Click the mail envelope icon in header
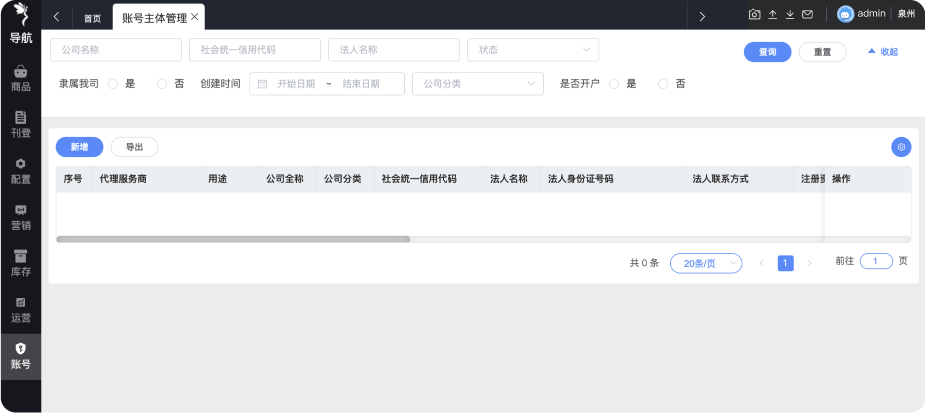 pyautogui.click(x=807, y=15)
